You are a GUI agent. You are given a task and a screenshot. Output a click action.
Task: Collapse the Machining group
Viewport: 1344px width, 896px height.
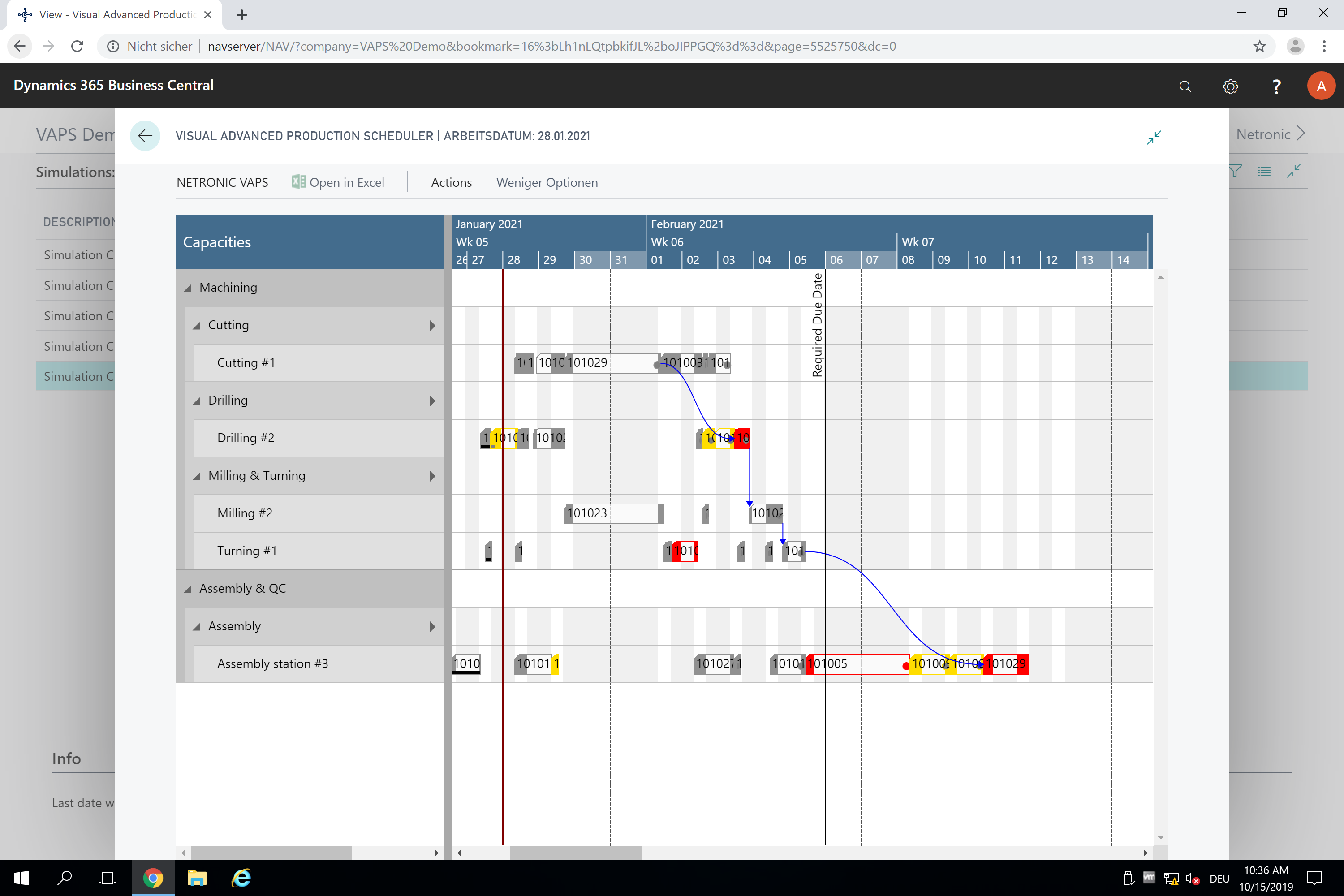(187, 288)
